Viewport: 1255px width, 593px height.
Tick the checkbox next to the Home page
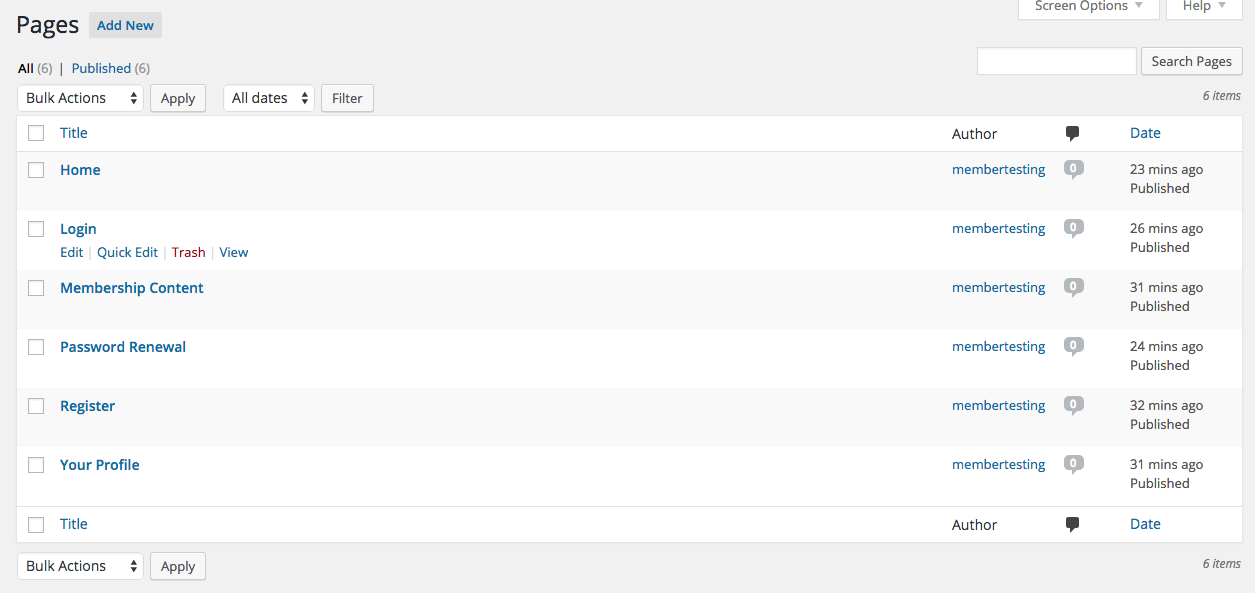tap(36, 170)
